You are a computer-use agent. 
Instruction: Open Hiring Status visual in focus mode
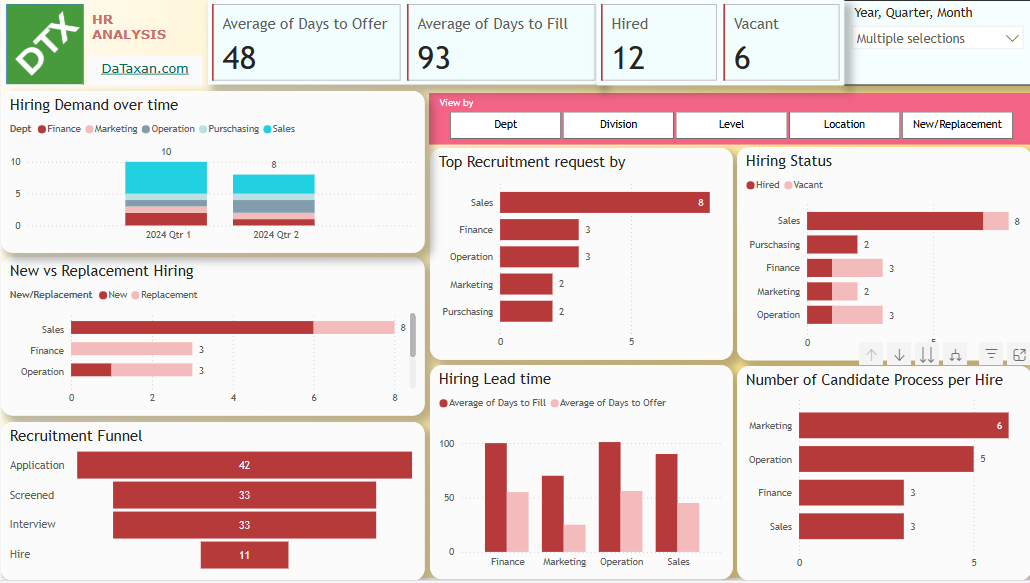click(x=1019, y=355)
